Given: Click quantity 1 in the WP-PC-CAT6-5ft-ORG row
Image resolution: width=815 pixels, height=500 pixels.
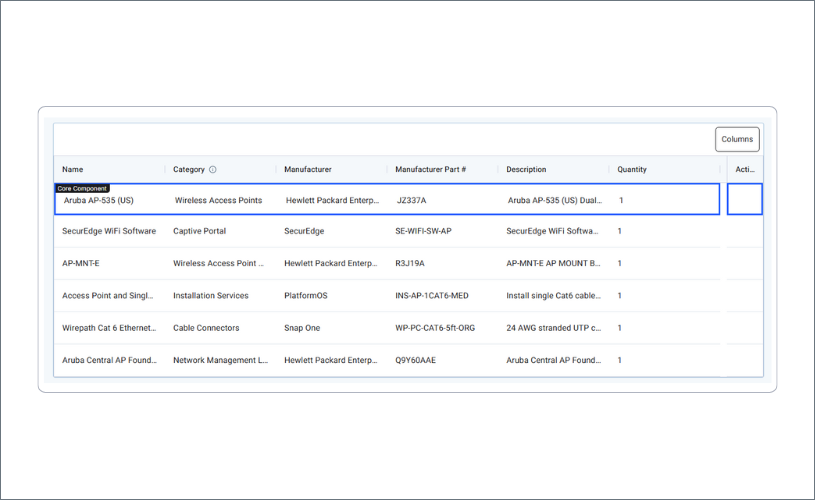Looking at the screenshot, I should tap(620, 327).
